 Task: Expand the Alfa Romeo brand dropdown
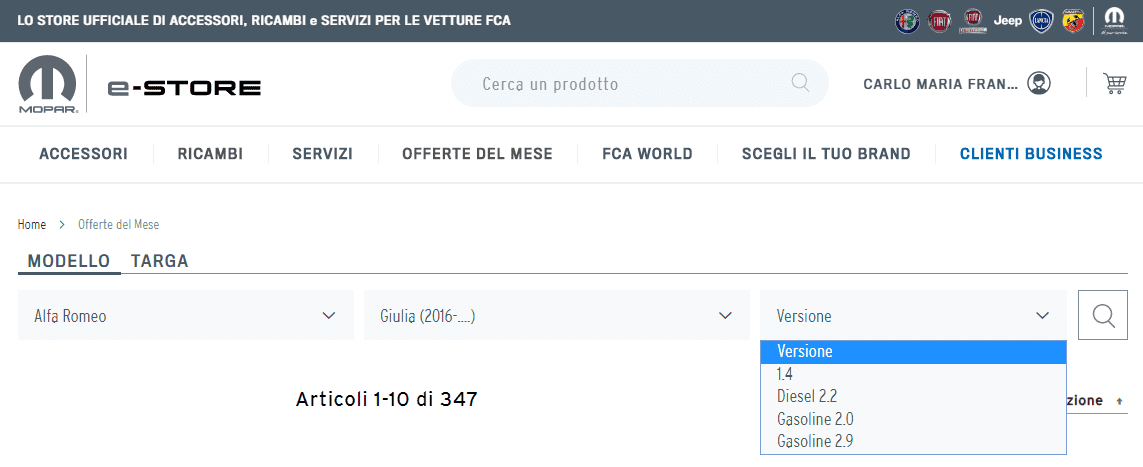(186, 315)
